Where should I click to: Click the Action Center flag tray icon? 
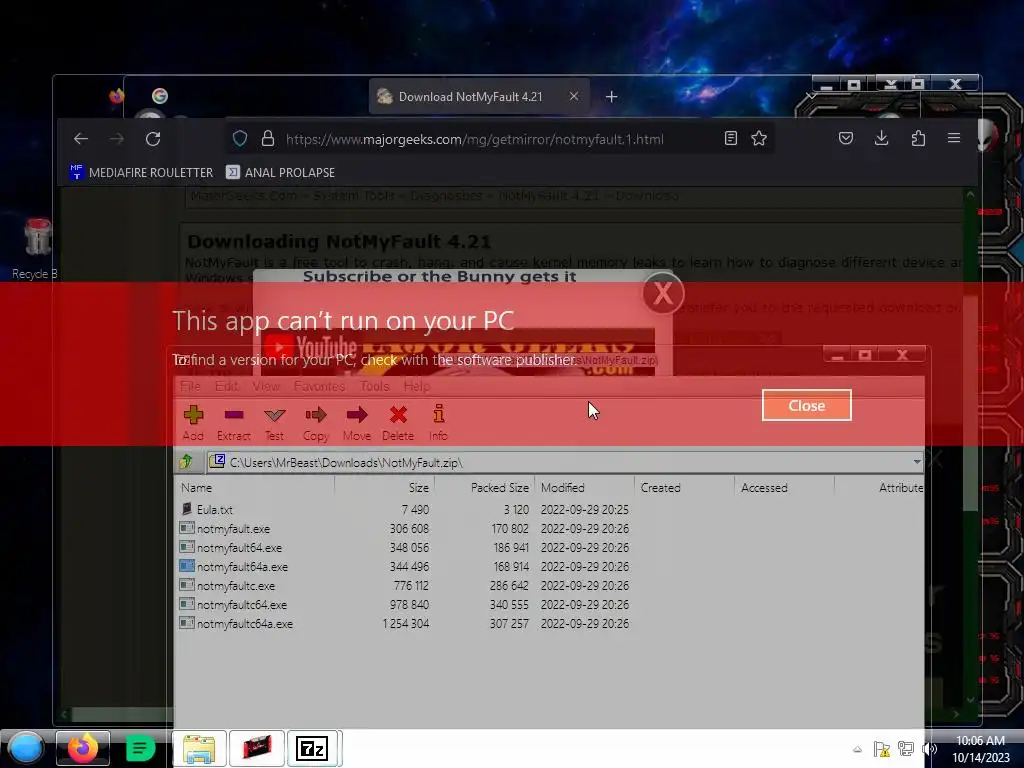coord(882,749)
